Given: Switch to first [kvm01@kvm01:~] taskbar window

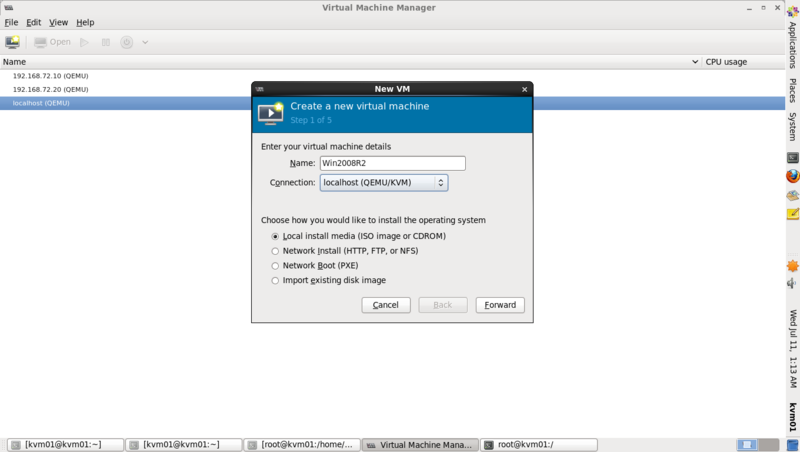Looking at the screenshot, I should (66, 445).
